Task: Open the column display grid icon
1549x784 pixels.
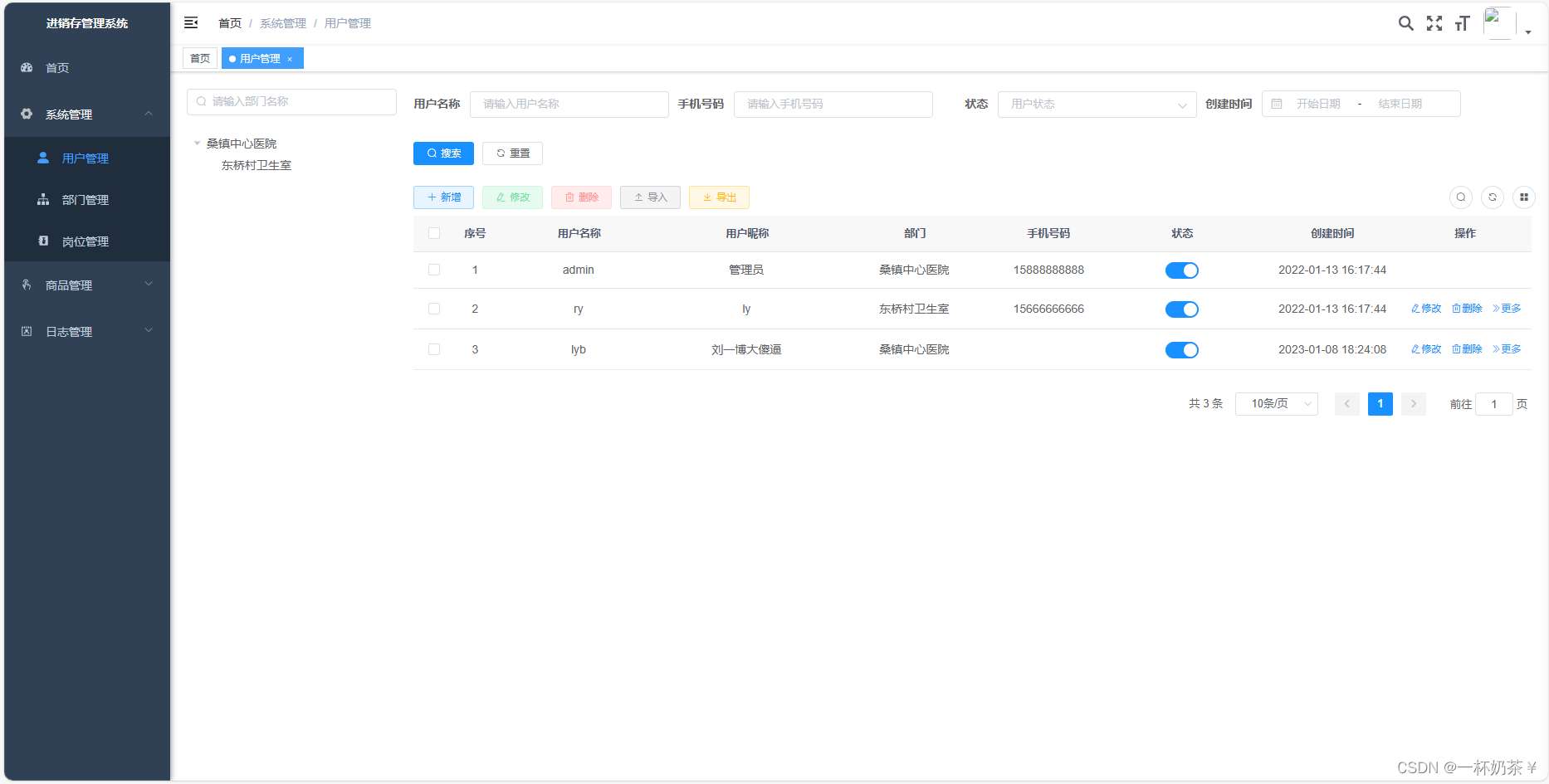Action: tap(1524, 197)
